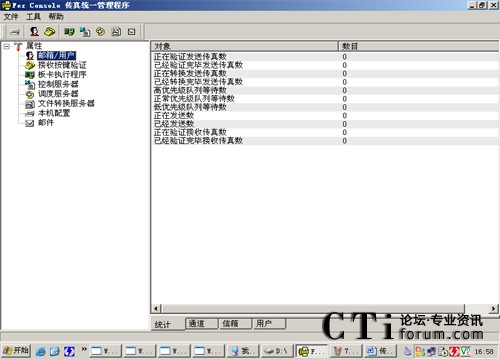Switch to the 通道 tab

[x=202, y=323]
